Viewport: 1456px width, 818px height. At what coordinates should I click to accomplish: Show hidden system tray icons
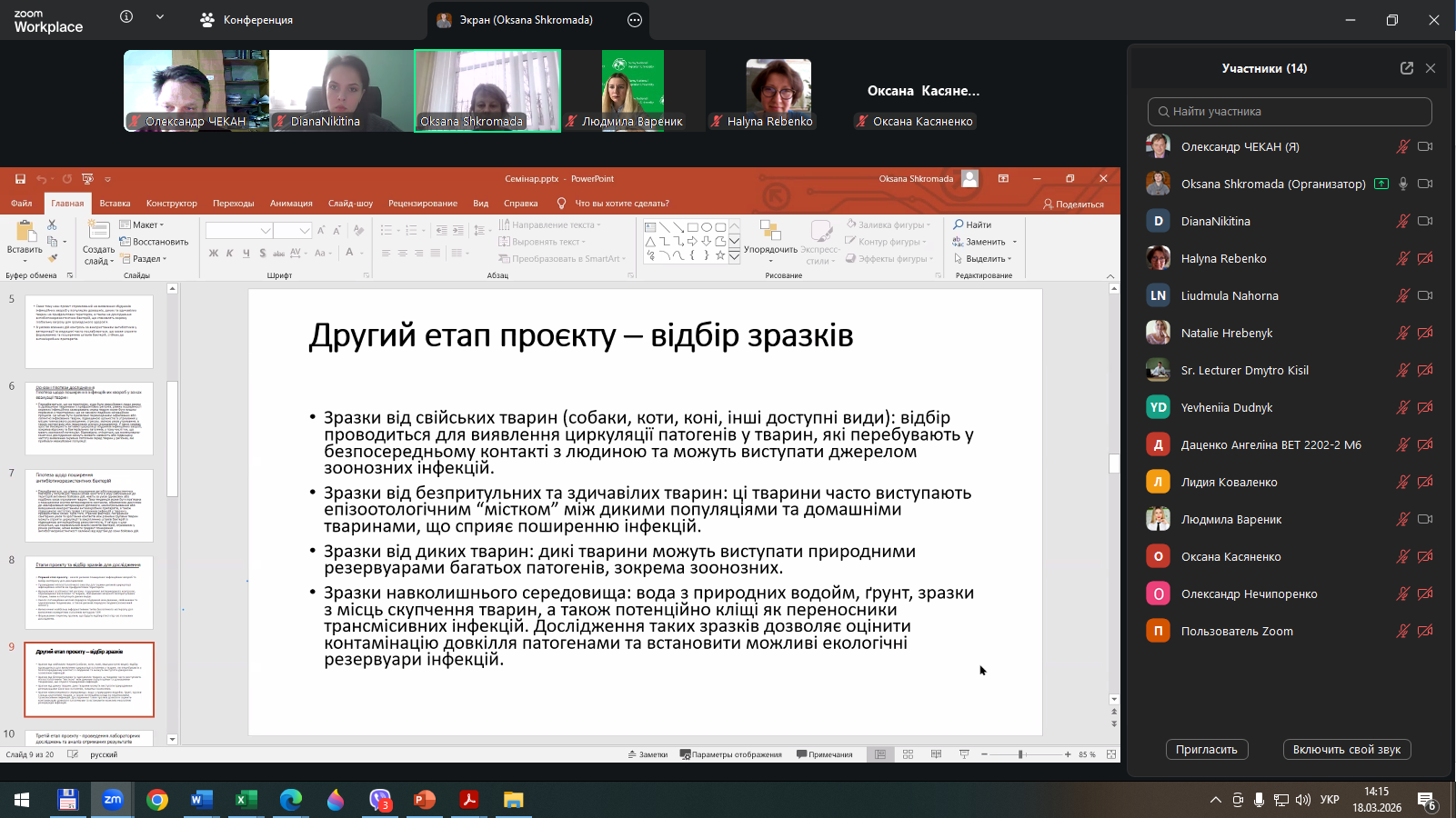pos(1215,800)
